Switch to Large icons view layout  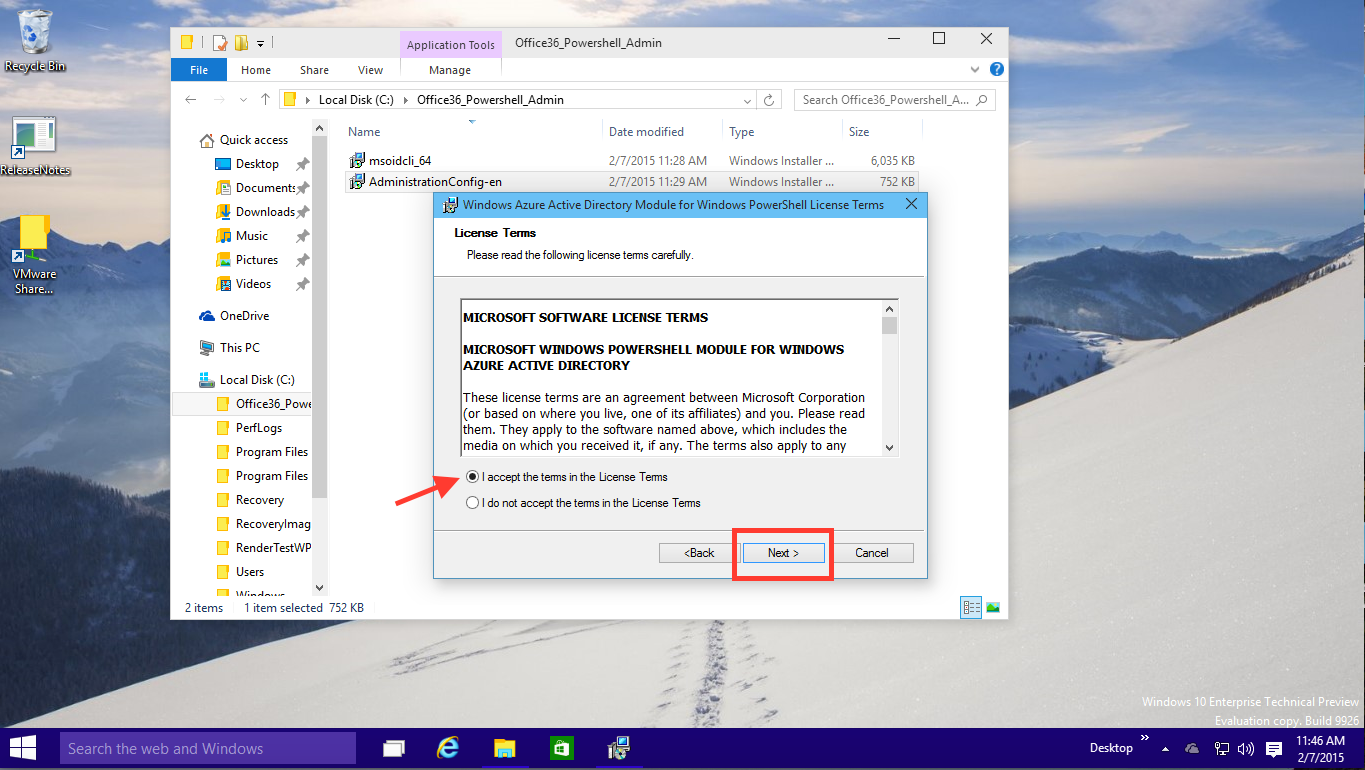coord(993,607)
